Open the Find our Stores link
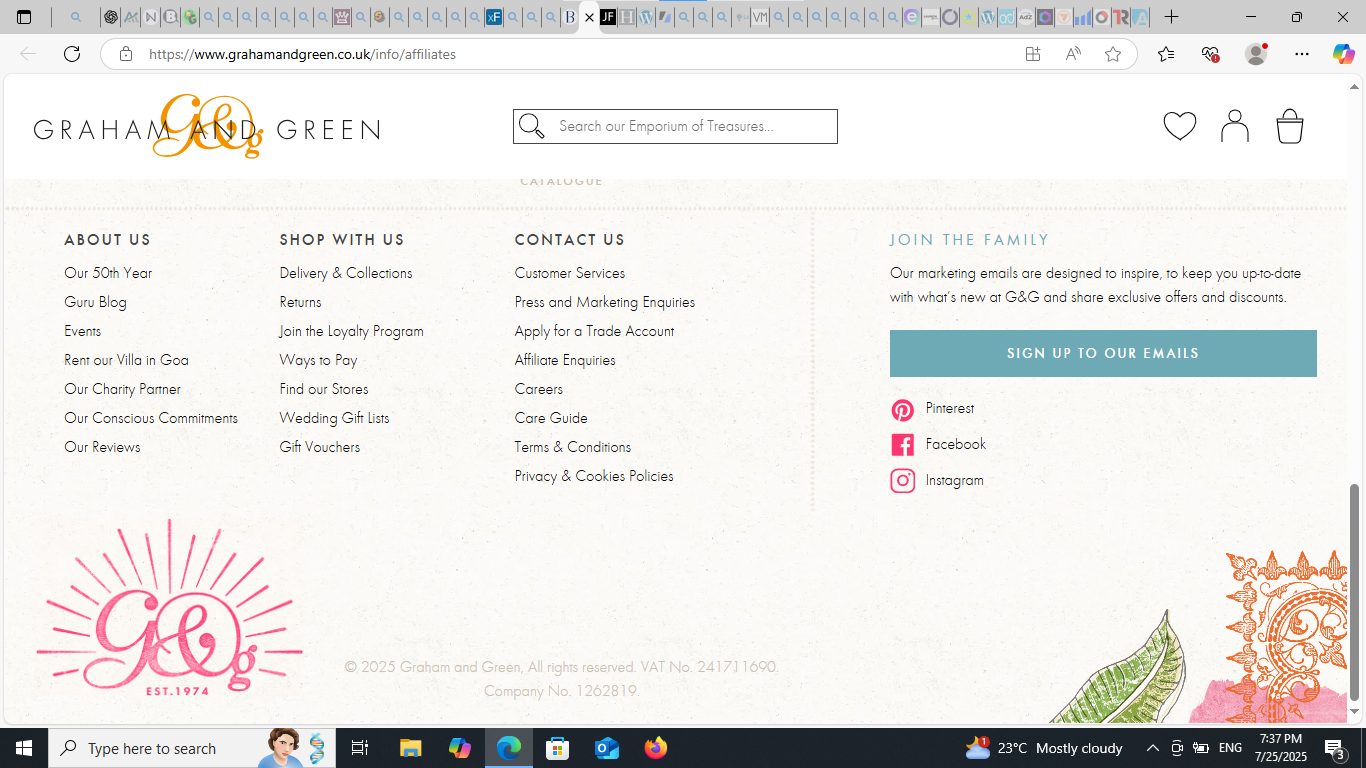 pos(324,389)
